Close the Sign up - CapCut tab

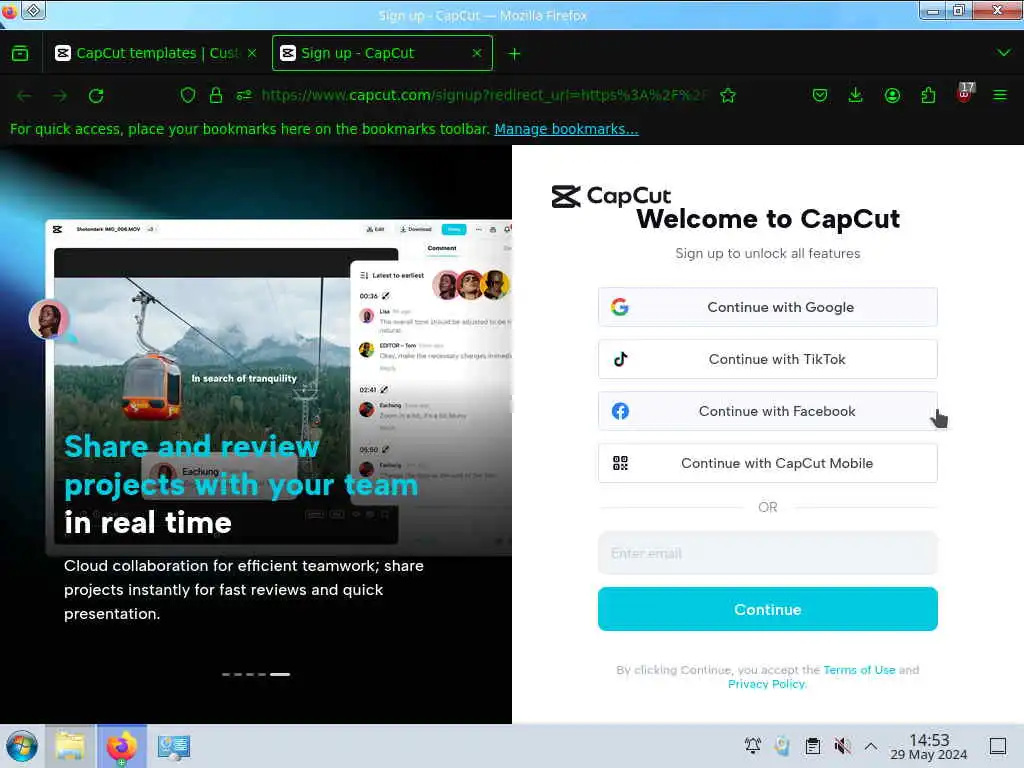[x=477, y=53]
